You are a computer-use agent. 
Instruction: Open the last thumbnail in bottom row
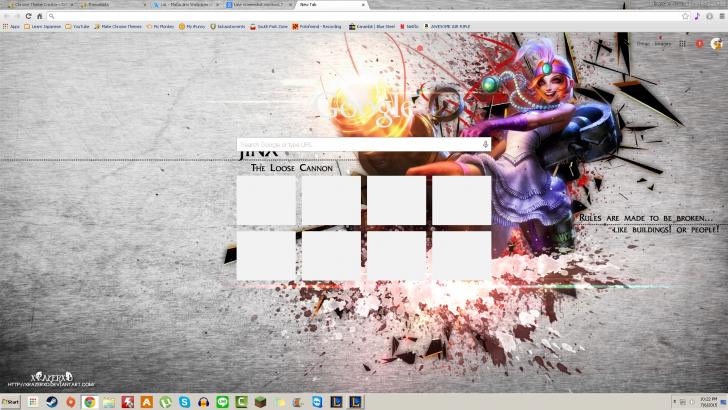click(462, 256)
